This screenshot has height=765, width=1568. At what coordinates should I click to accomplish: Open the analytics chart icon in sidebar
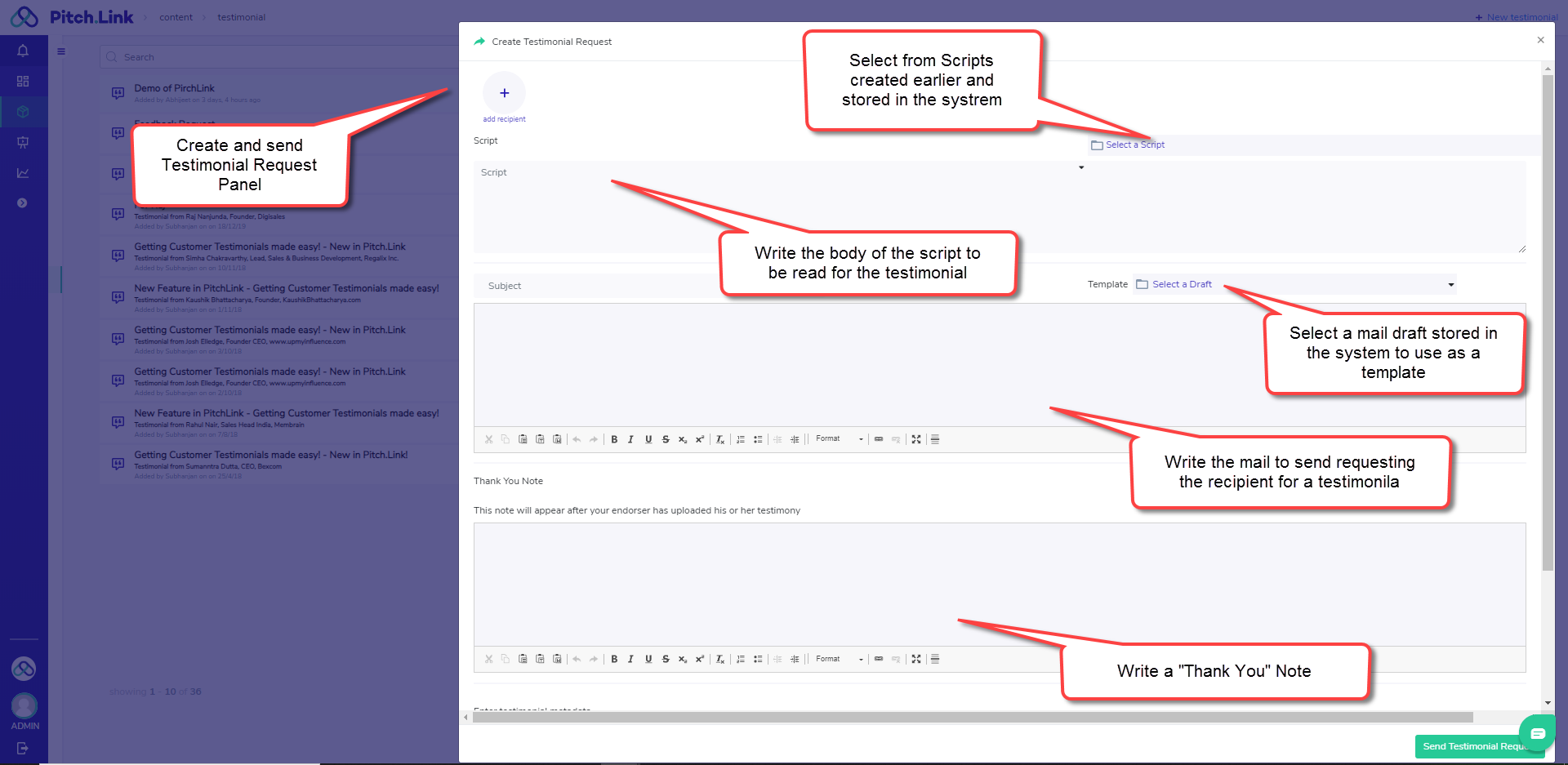point(23,173)
